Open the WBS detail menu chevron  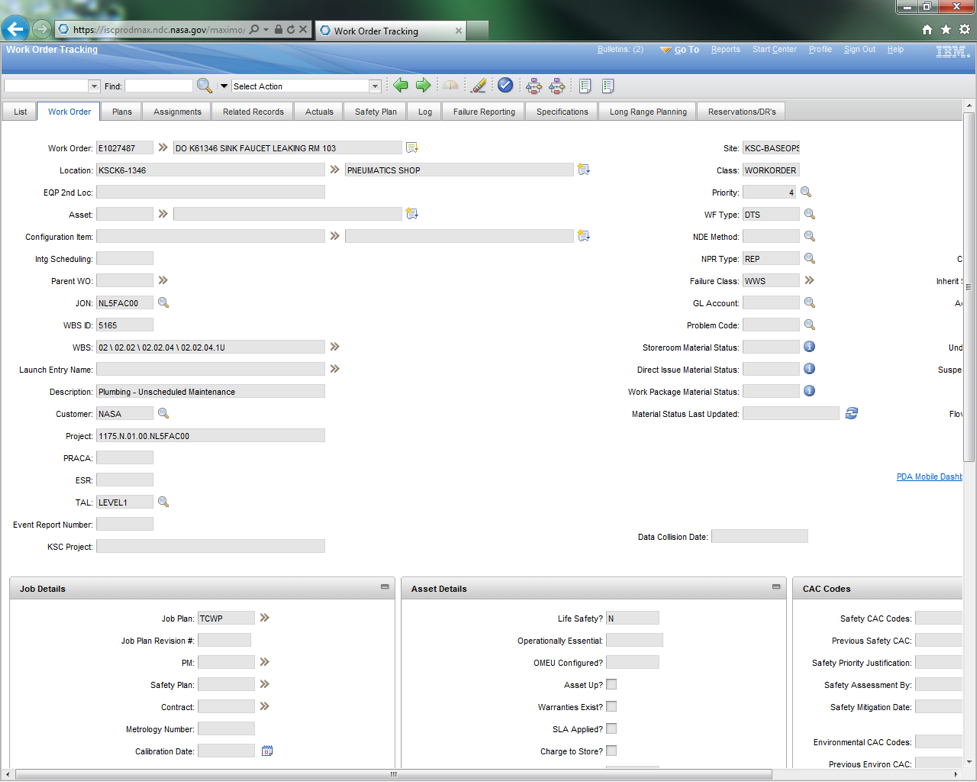point(335,346)
